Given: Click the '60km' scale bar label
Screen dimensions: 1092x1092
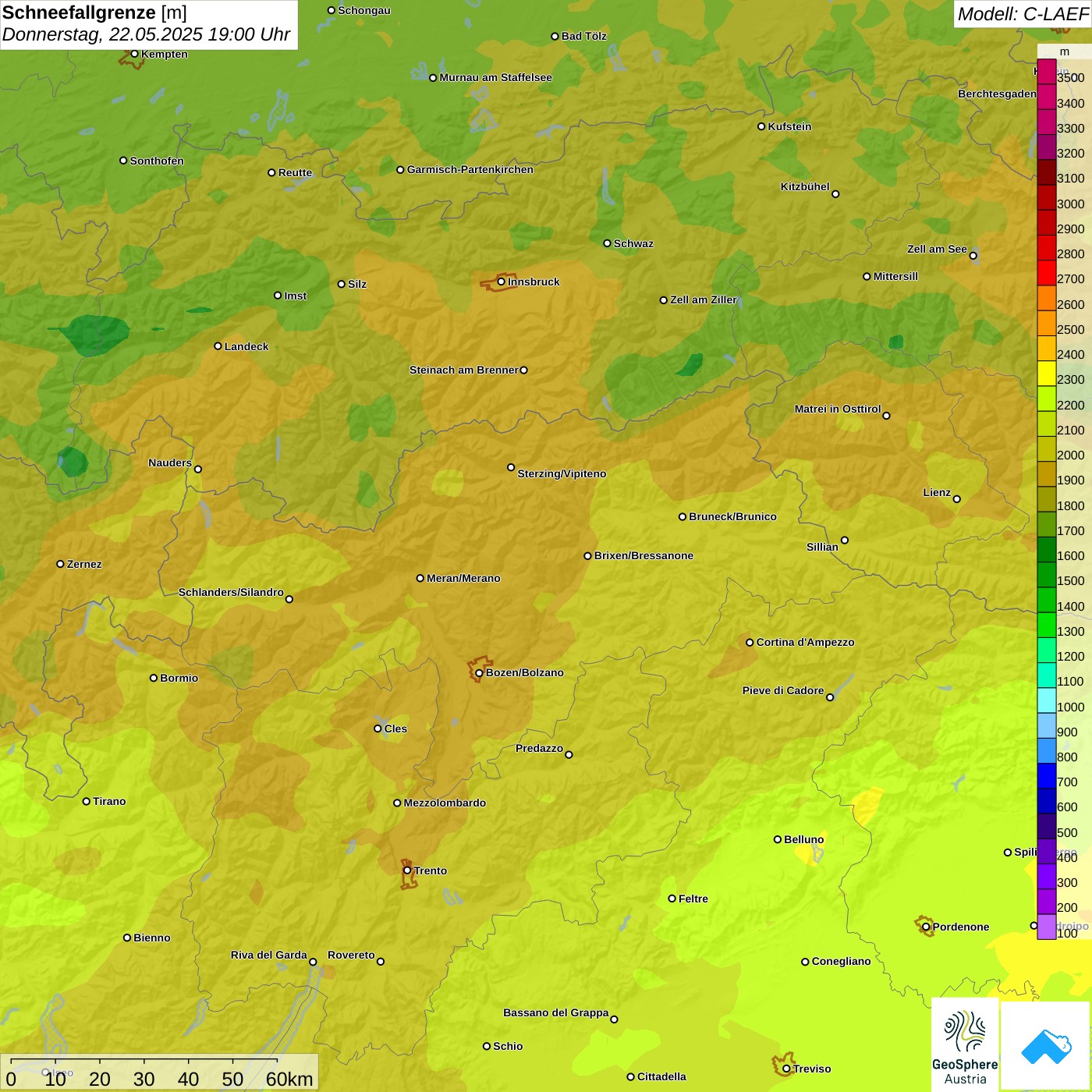Looking at the screenshot, I should pyautogui.click(x=289, y=1079).
